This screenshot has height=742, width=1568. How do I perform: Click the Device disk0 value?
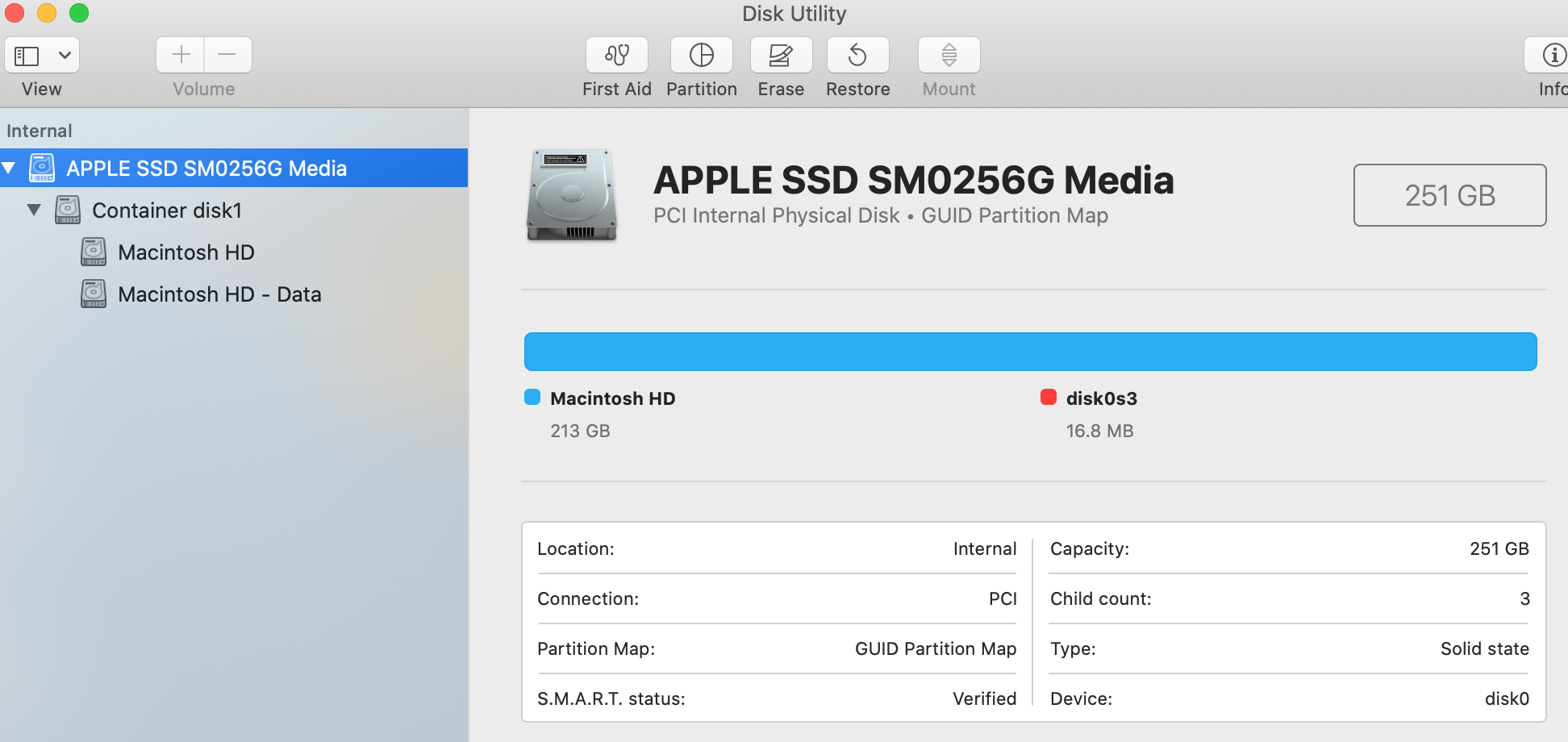tap(1507, 698)
